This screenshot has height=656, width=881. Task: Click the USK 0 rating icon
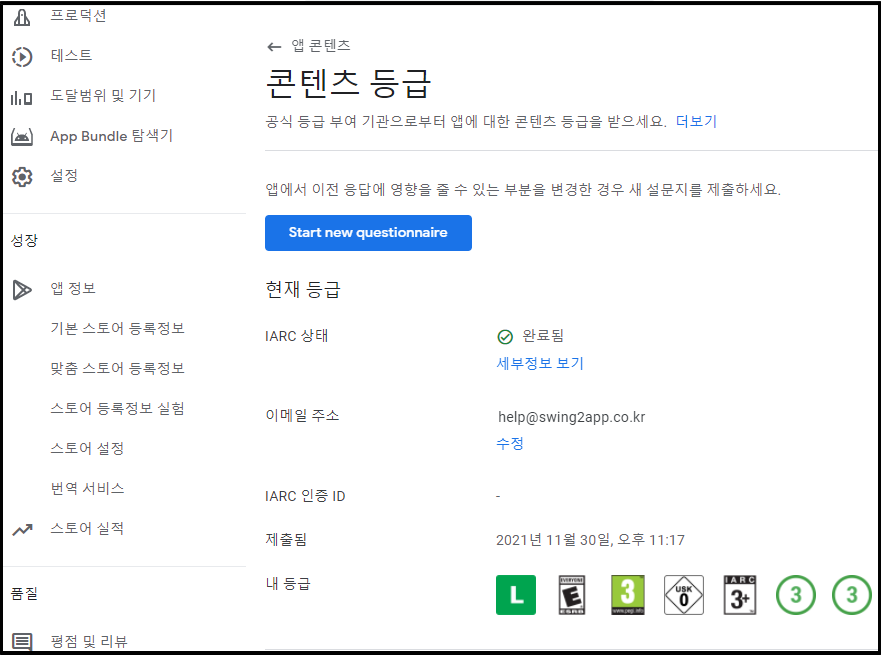(x=684, y=595)
